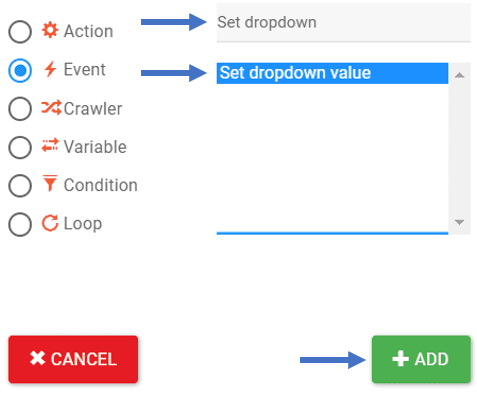This screenshot has height=397, width=477.
Task: Select the Crawler radio button
Action: [20, 109]
